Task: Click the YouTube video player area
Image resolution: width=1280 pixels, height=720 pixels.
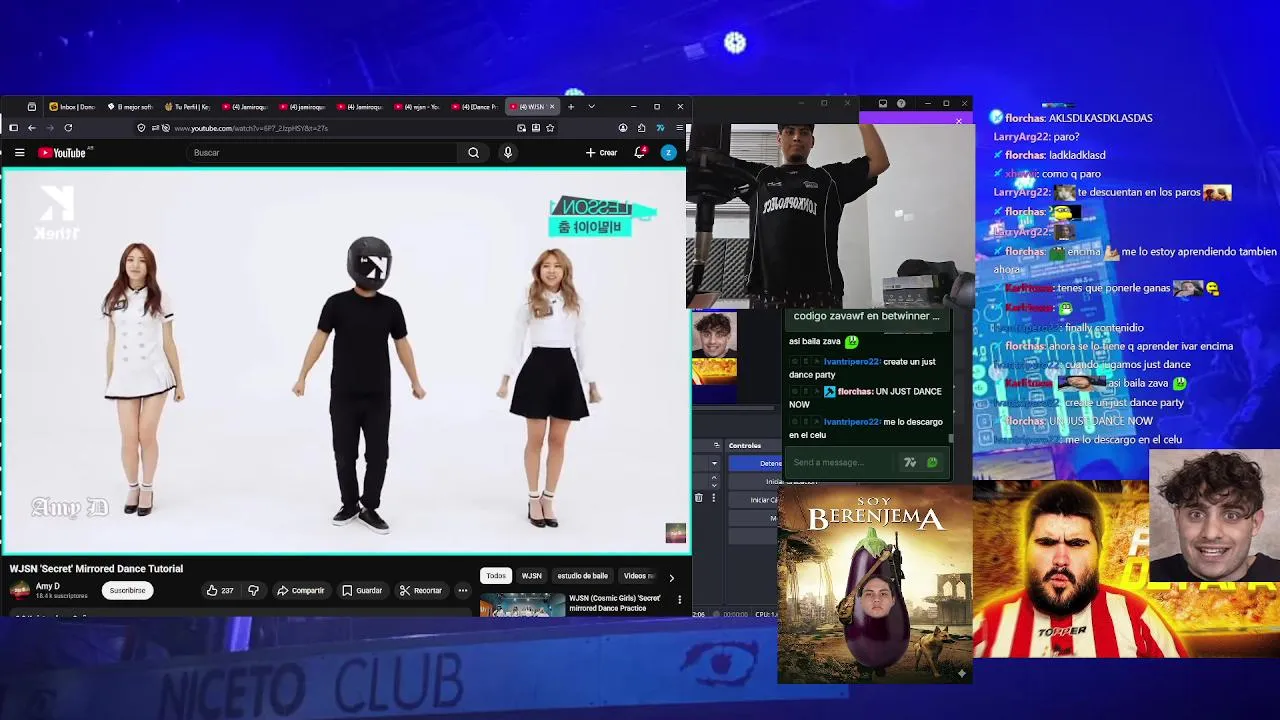Action: (345, 361)
